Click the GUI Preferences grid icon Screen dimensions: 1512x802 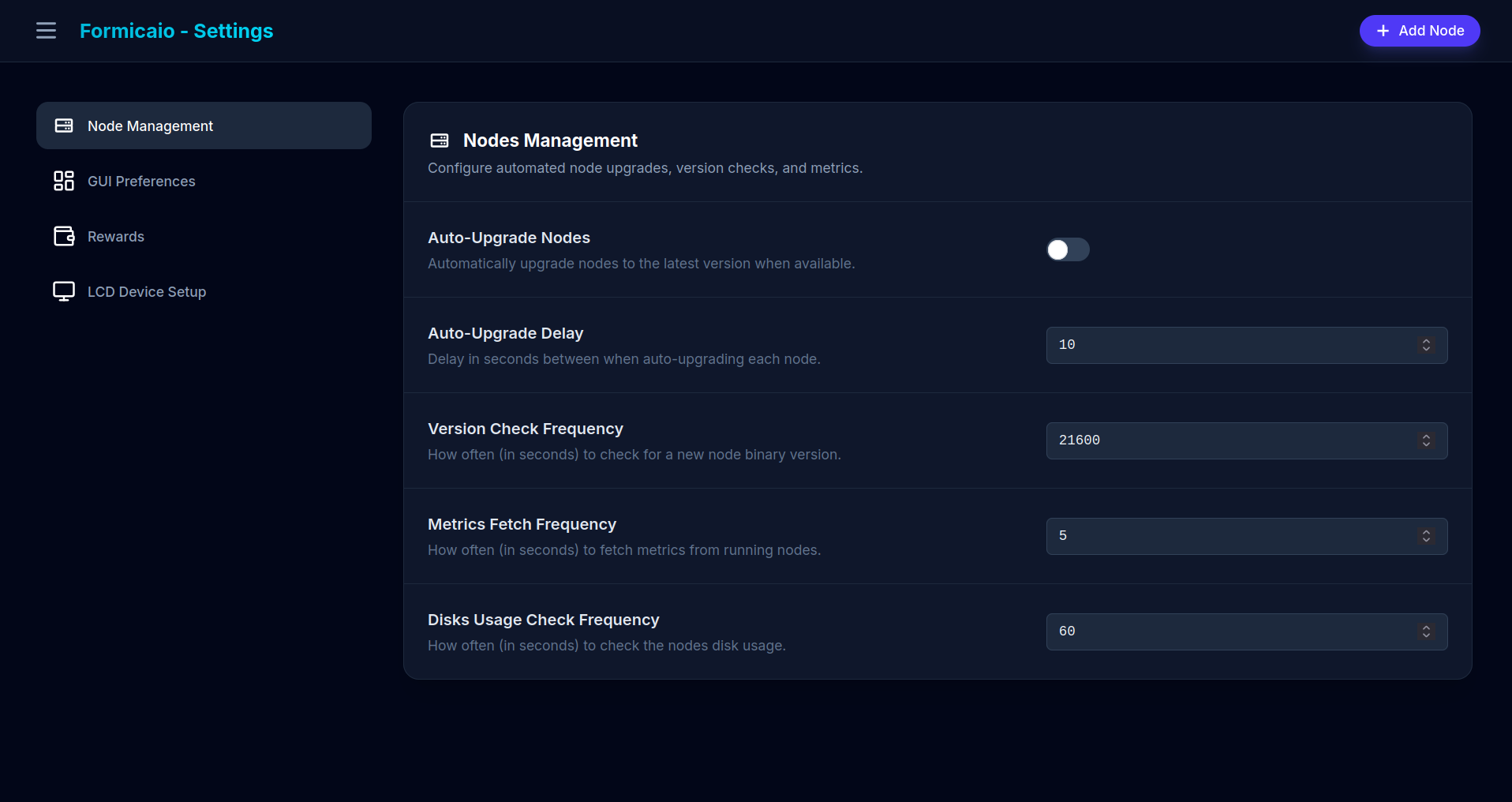click(64, 181)
